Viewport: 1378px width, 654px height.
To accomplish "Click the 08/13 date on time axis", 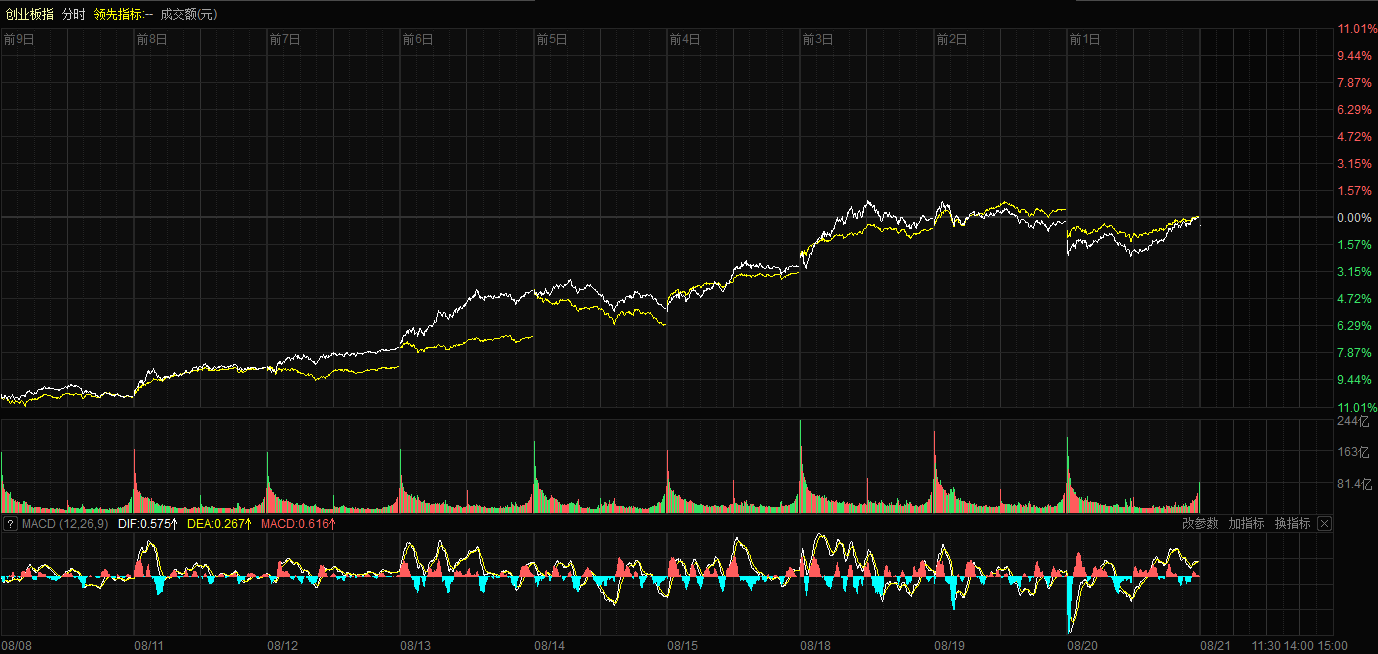I will tap(416, 646).
